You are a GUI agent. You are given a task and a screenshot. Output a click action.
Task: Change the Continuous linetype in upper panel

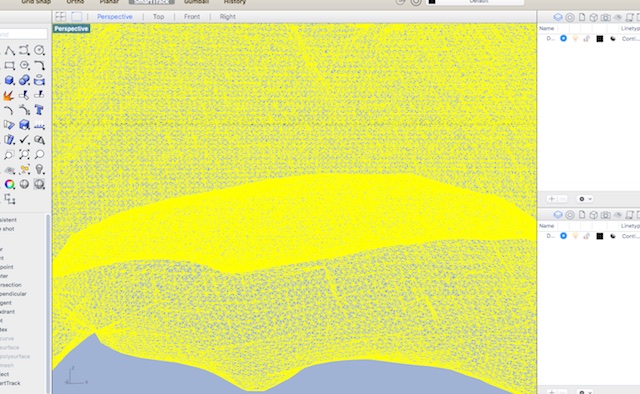click(x=631, y=38)
